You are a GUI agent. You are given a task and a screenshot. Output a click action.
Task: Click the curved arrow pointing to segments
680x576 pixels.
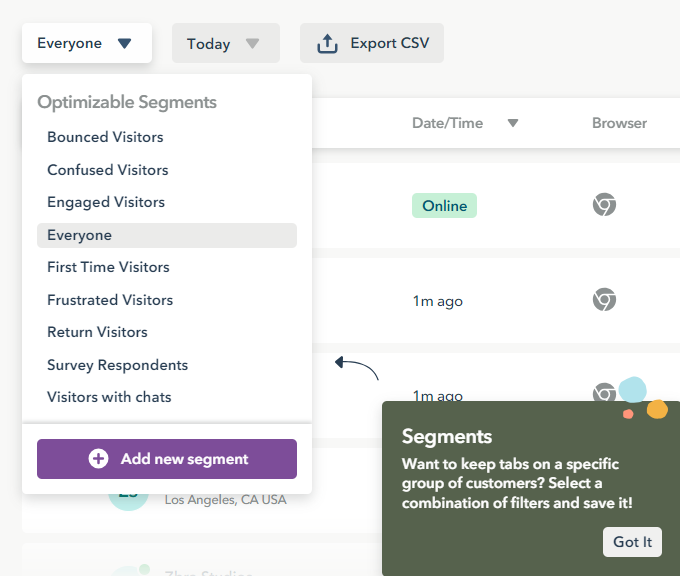tap(356, 368)
